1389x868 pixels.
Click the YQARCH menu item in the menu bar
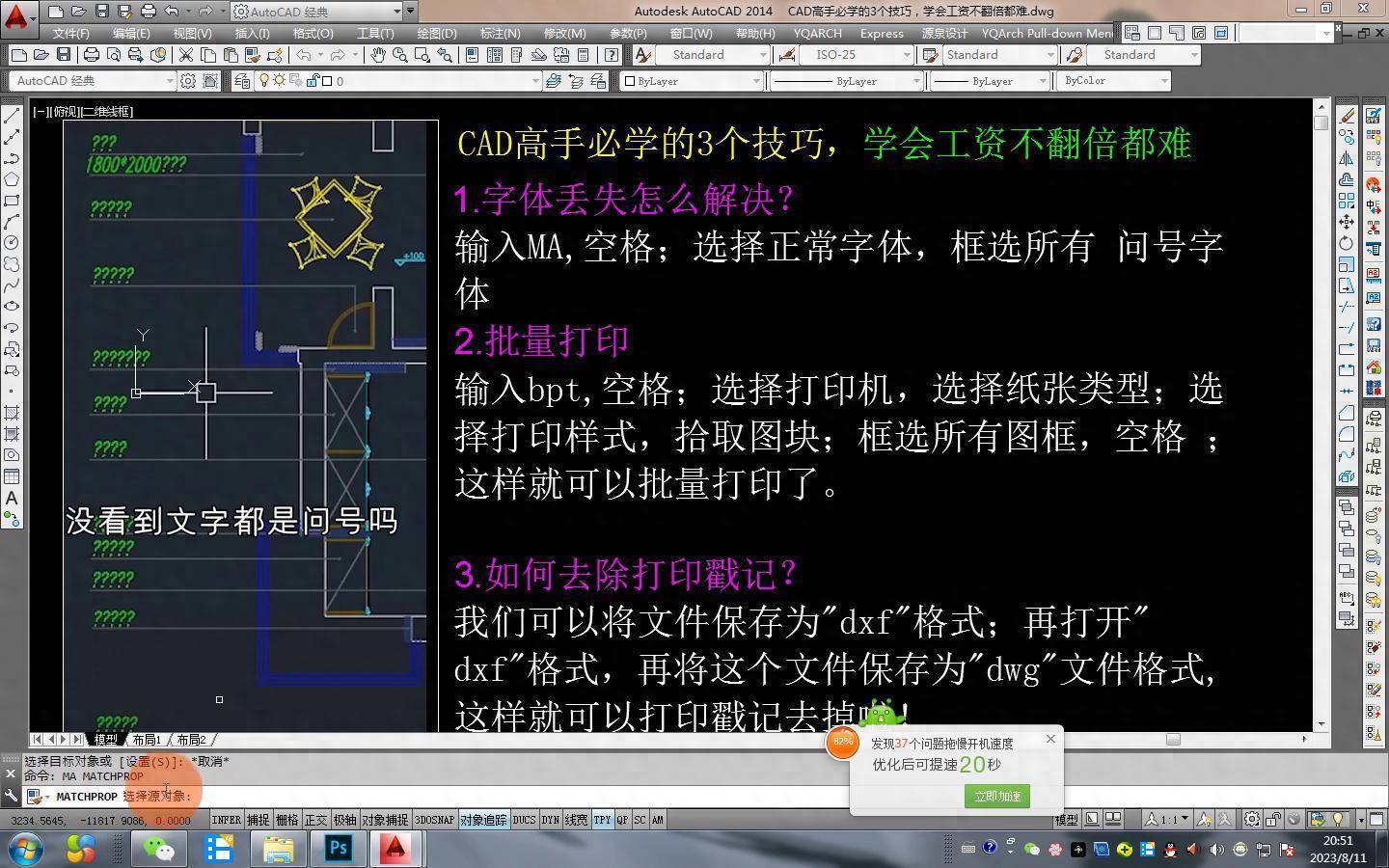tap(817, 33)
